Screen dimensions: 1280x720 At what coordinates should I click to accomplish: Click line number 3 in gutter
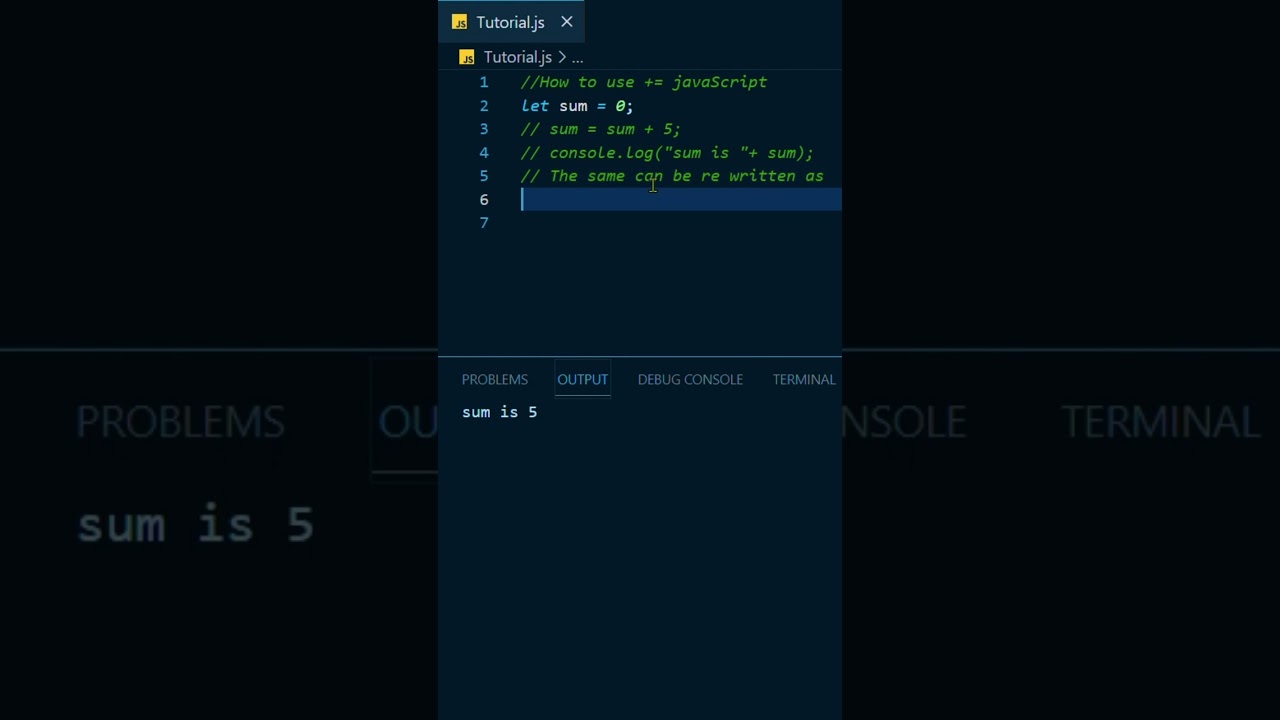[x=484, y=129]
